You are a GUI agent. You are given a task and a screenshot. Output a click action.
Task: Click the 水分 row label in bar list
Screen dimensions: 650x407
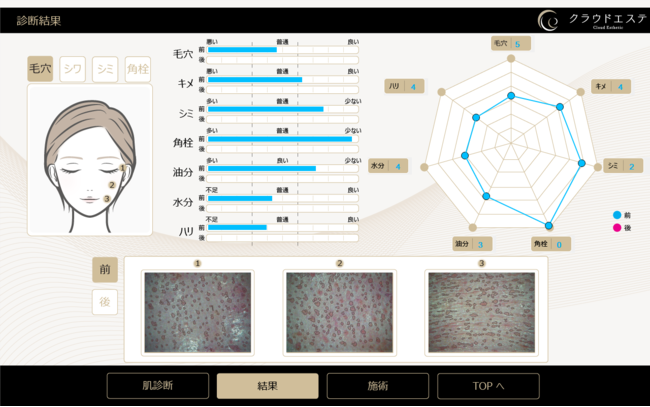tap(183, 202)
